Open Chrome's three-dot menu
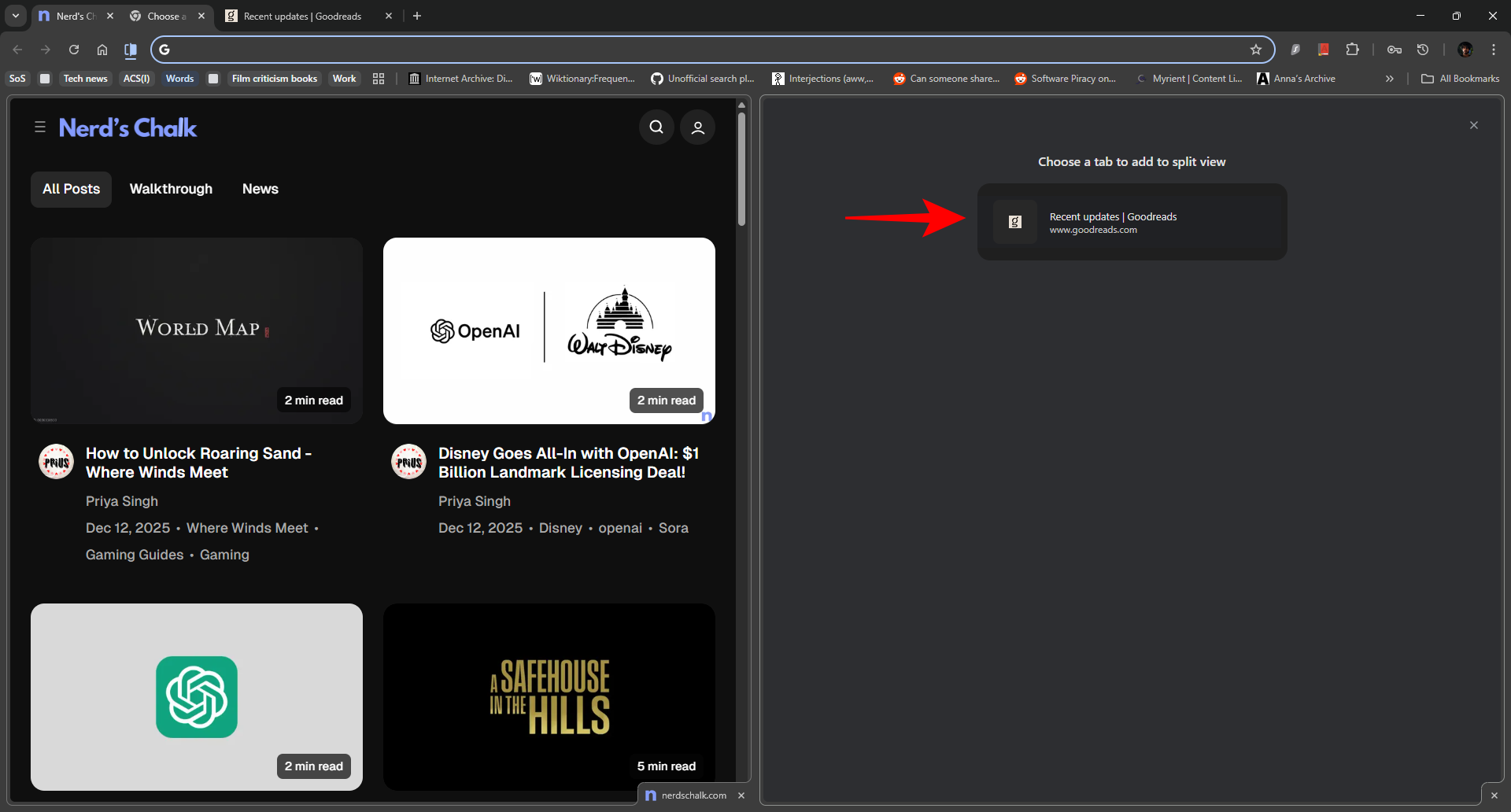 (x=1494, y=50)
